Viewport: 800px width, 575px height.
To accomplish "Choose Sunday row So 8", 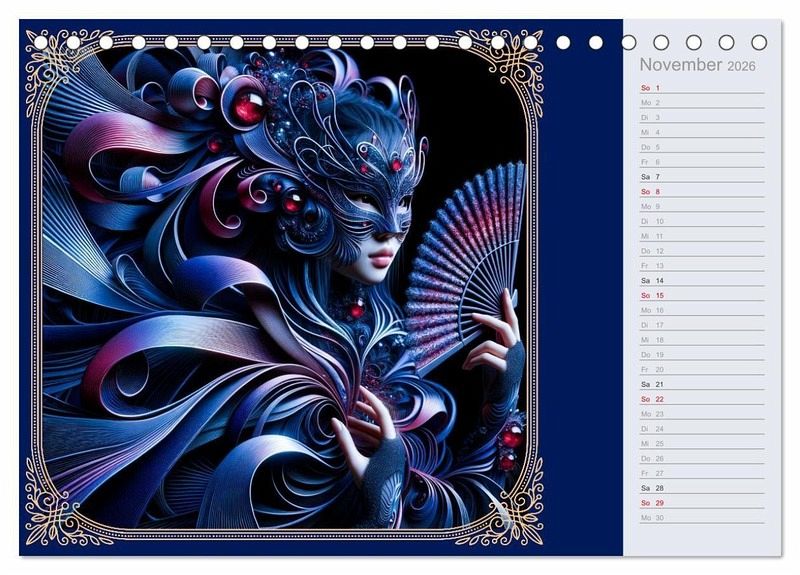I will [702, 191].
